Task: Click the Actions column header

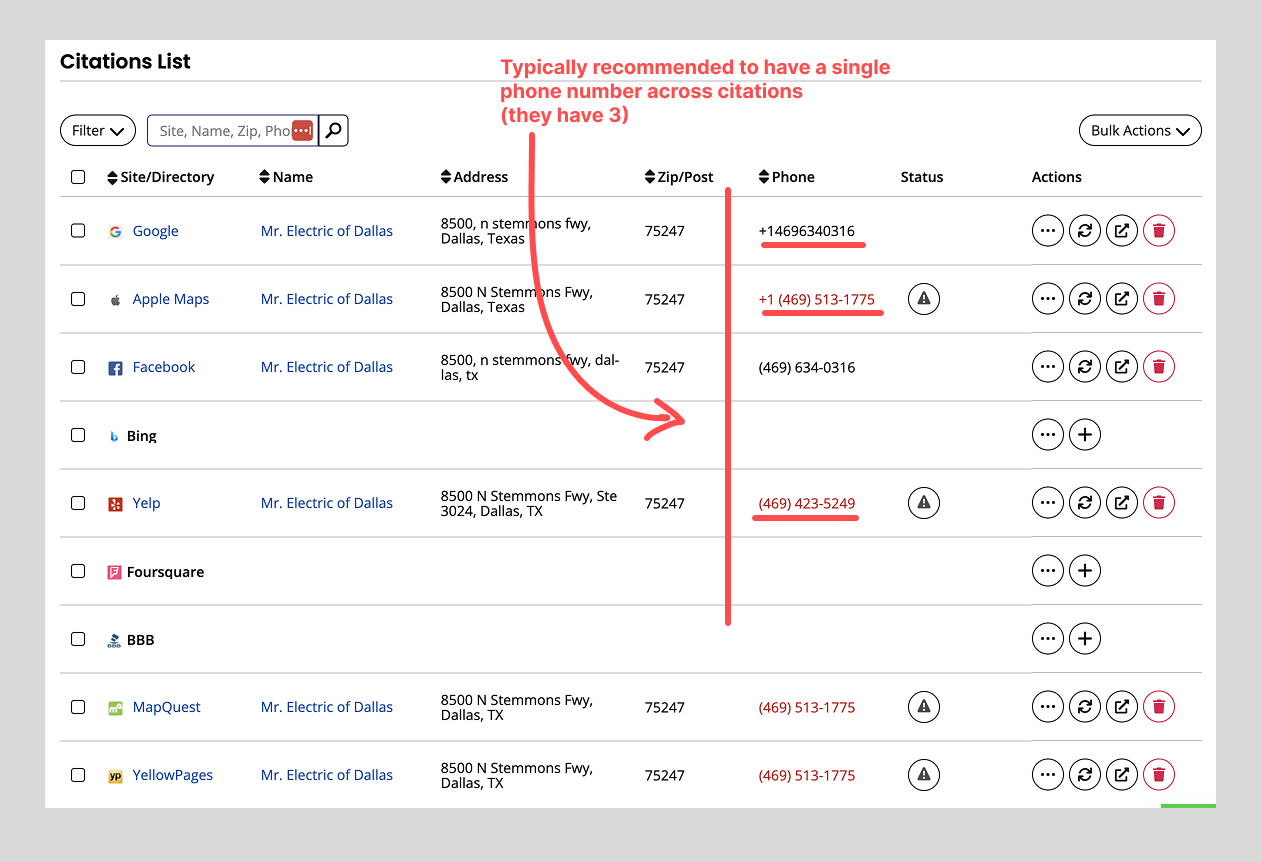Action: point(1057,177)
